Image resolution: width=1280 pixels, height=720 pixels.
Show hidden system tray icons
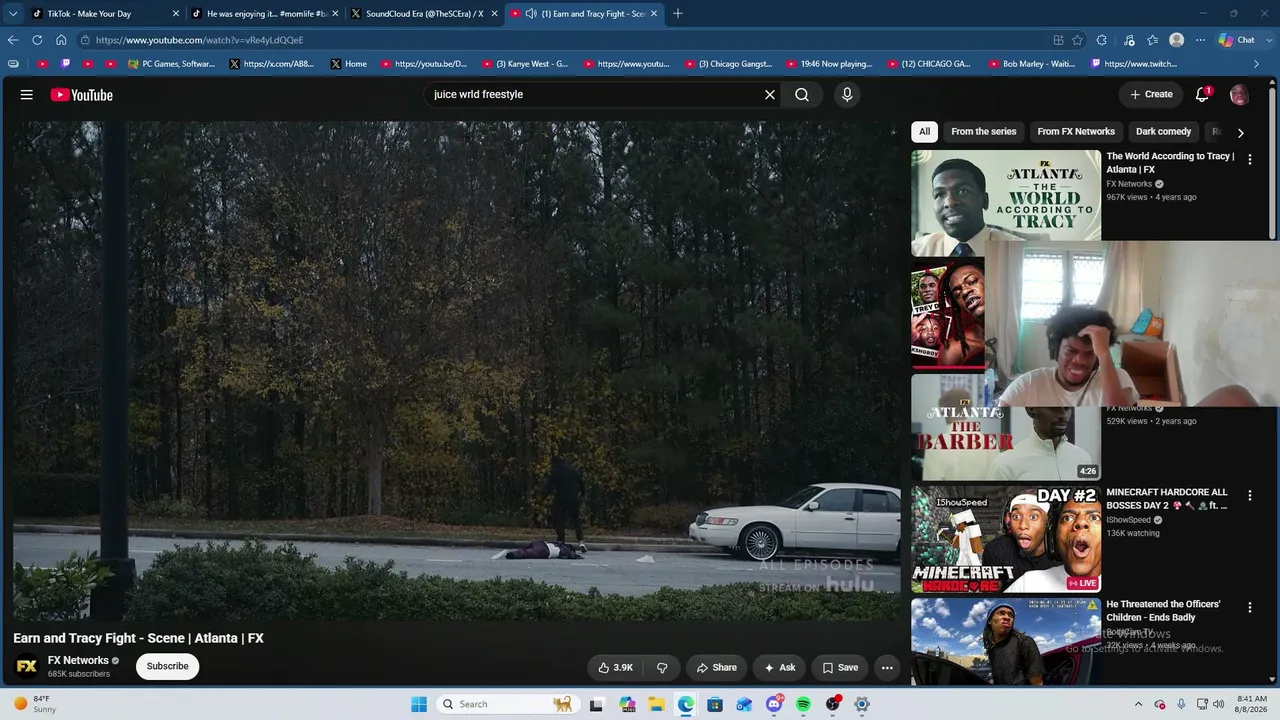(x=1138, y=704)
